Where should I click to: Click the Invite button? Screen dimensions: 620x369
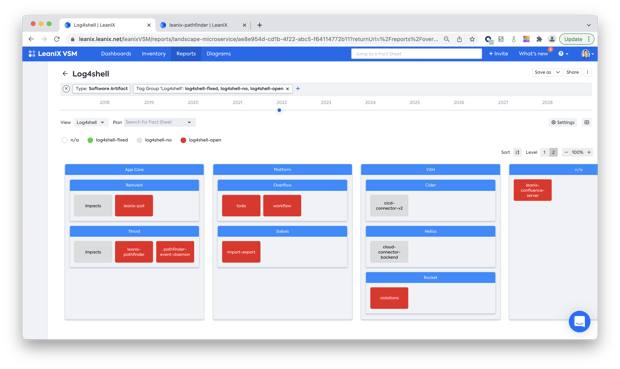click(x=498, y=54)
